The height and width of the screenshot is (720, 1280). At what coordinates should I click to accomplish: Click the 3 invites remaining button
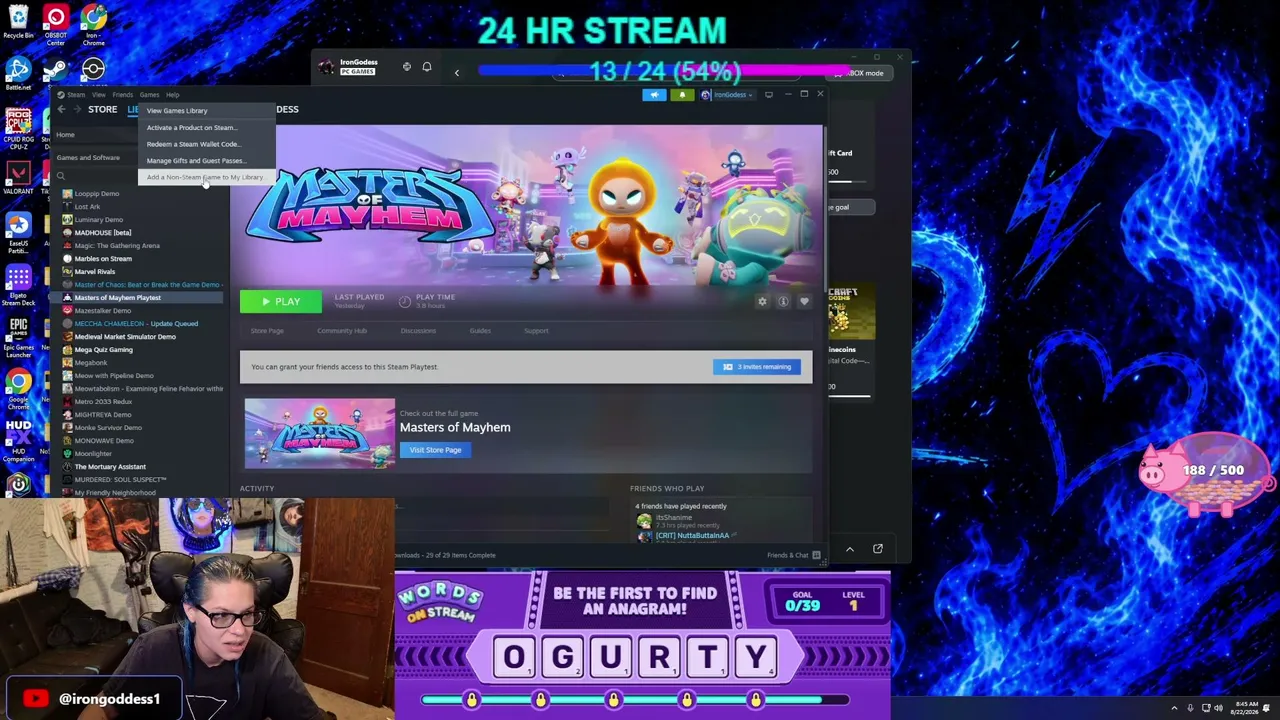(757, 367)
